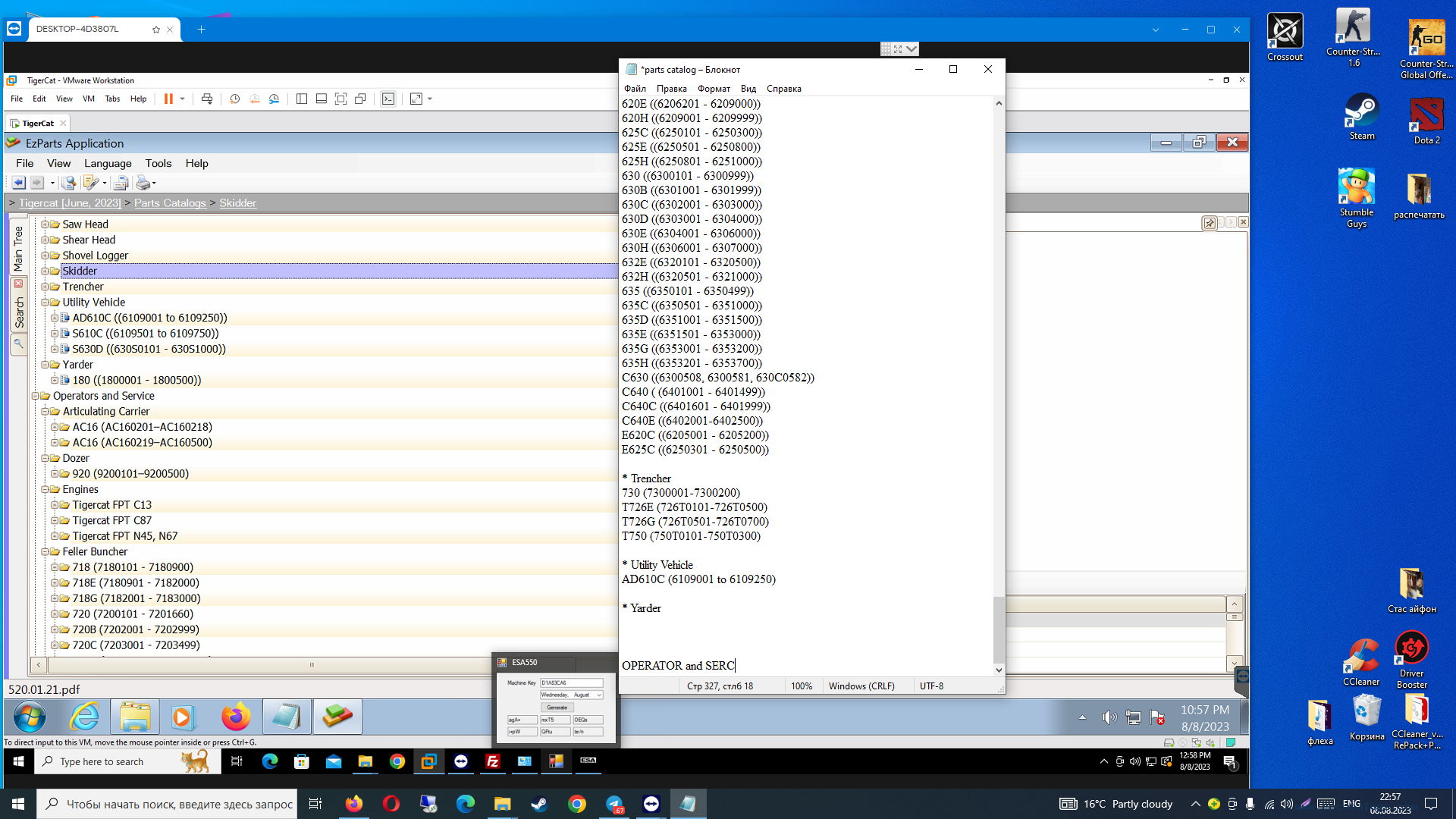Open the stretch display dropdown arrow in VMware
Image resolution: width=1456 pixels, height=819 pixels.
[430, 99]
